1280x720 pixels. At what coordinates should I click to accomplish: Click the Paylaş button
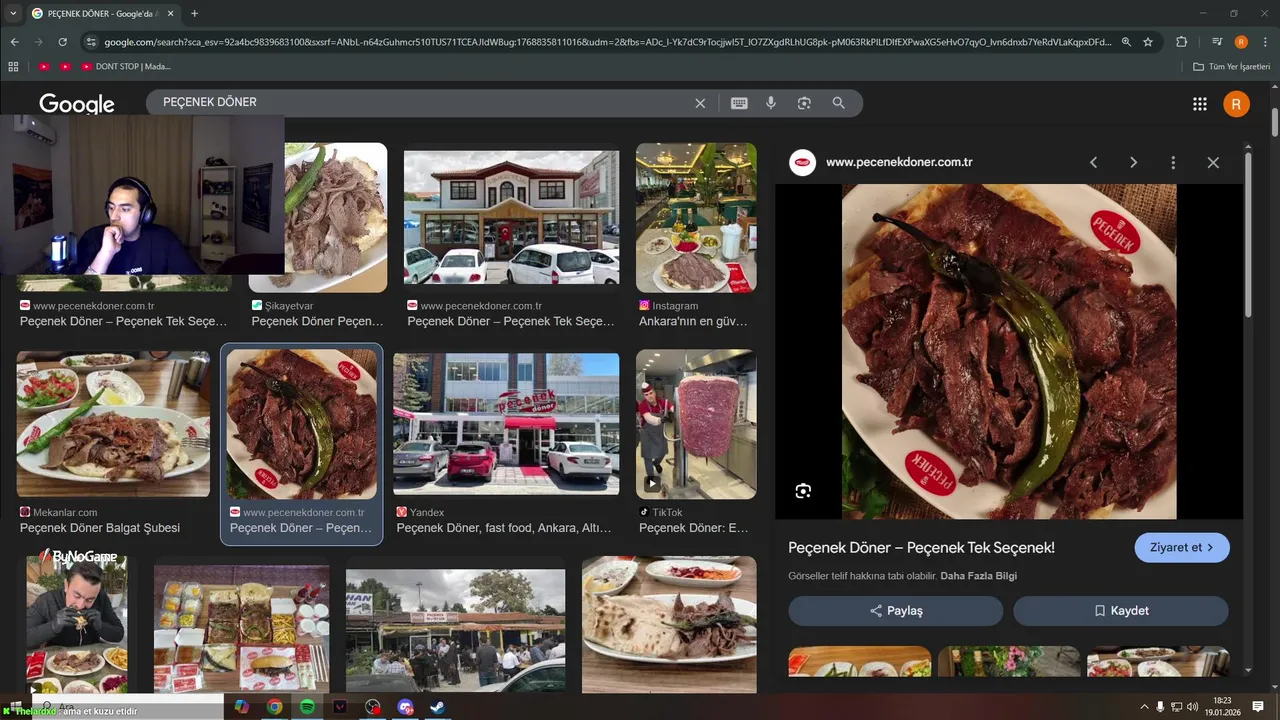[895, 611]
